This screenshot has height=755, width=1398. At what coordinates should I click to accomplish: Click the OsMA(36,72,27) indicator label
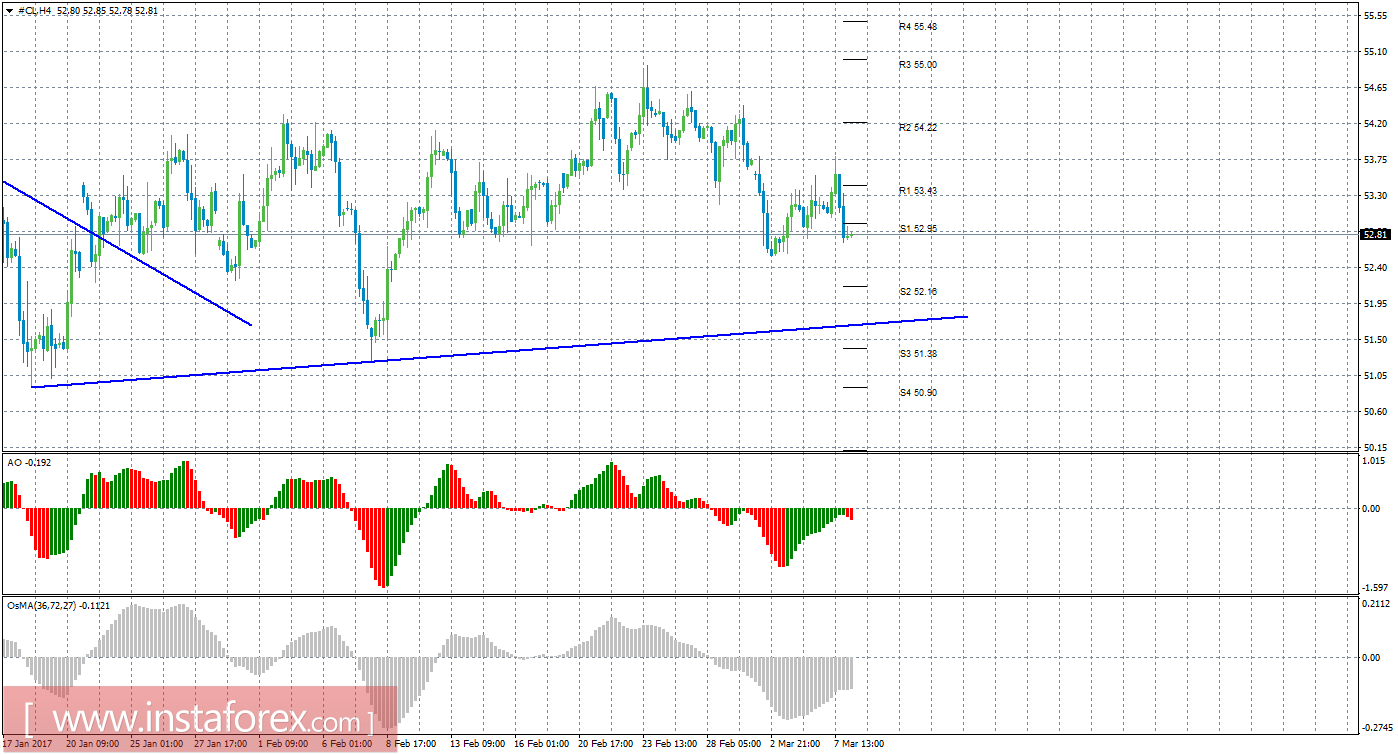point(58,606)
